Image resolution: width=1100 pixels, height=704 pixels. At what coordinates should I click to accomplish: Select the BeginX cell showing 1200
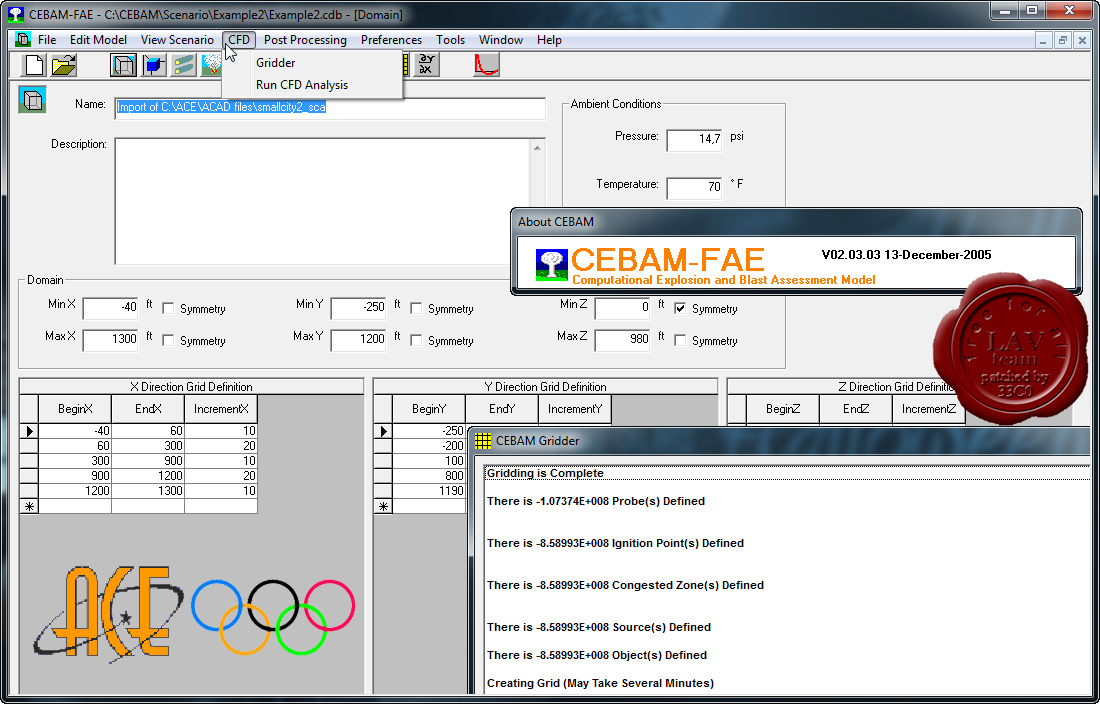click(x=75, y=491)
